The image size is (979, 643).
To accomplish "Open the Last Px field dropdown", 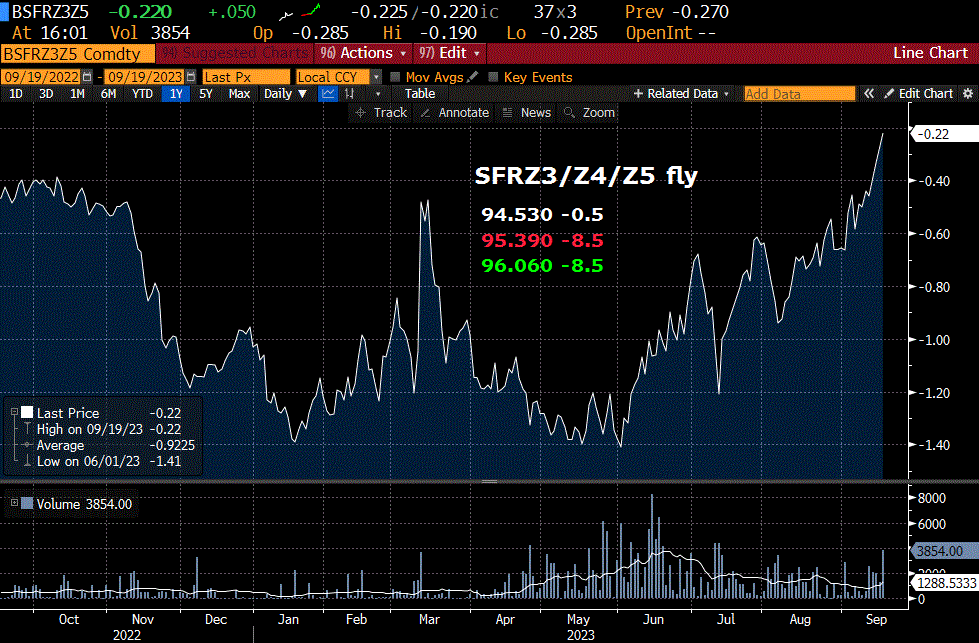I will pyautogui.click(x=246, y=77).
